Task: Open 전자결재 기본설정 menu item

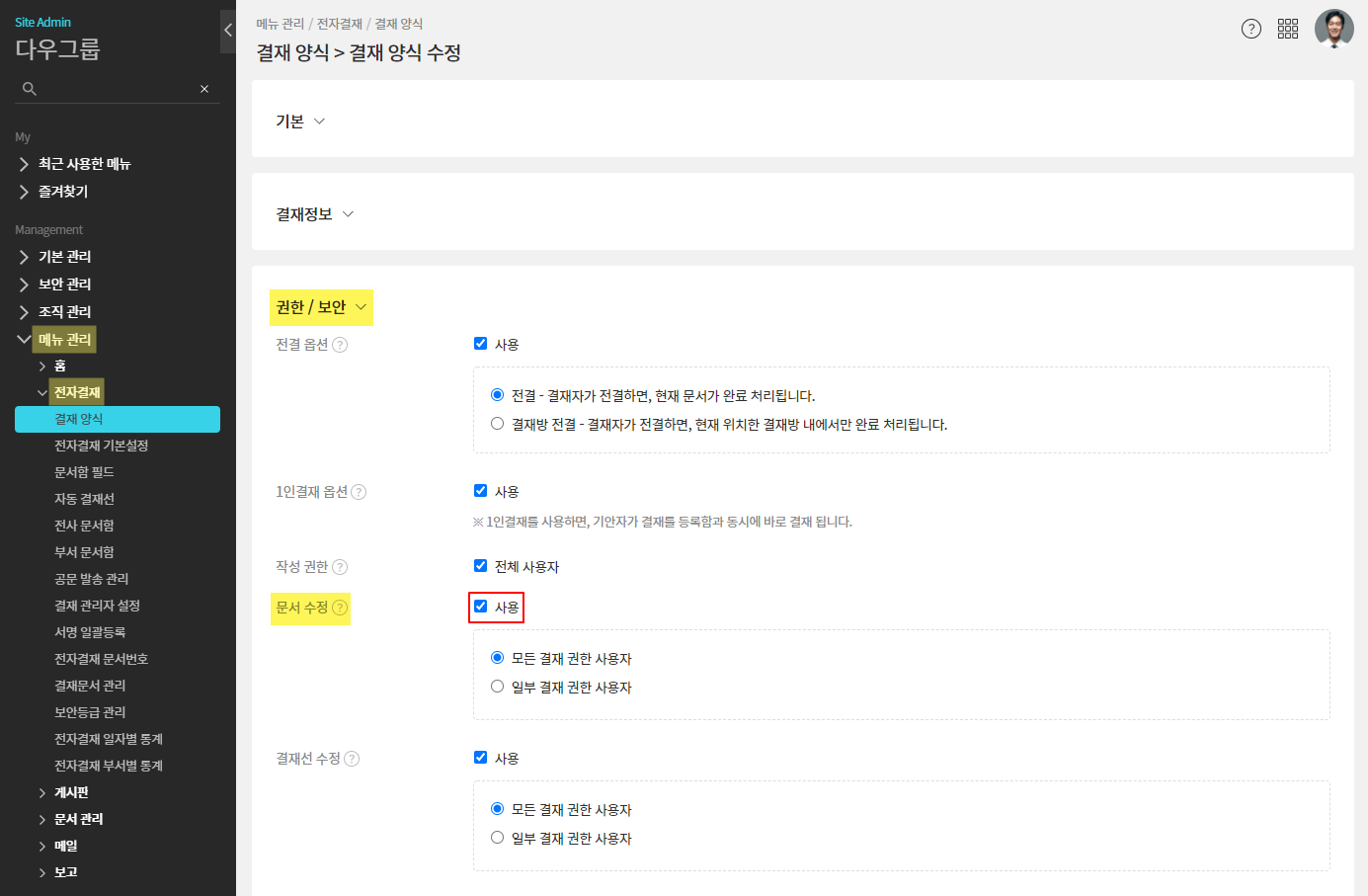Action: coord(101,446)
